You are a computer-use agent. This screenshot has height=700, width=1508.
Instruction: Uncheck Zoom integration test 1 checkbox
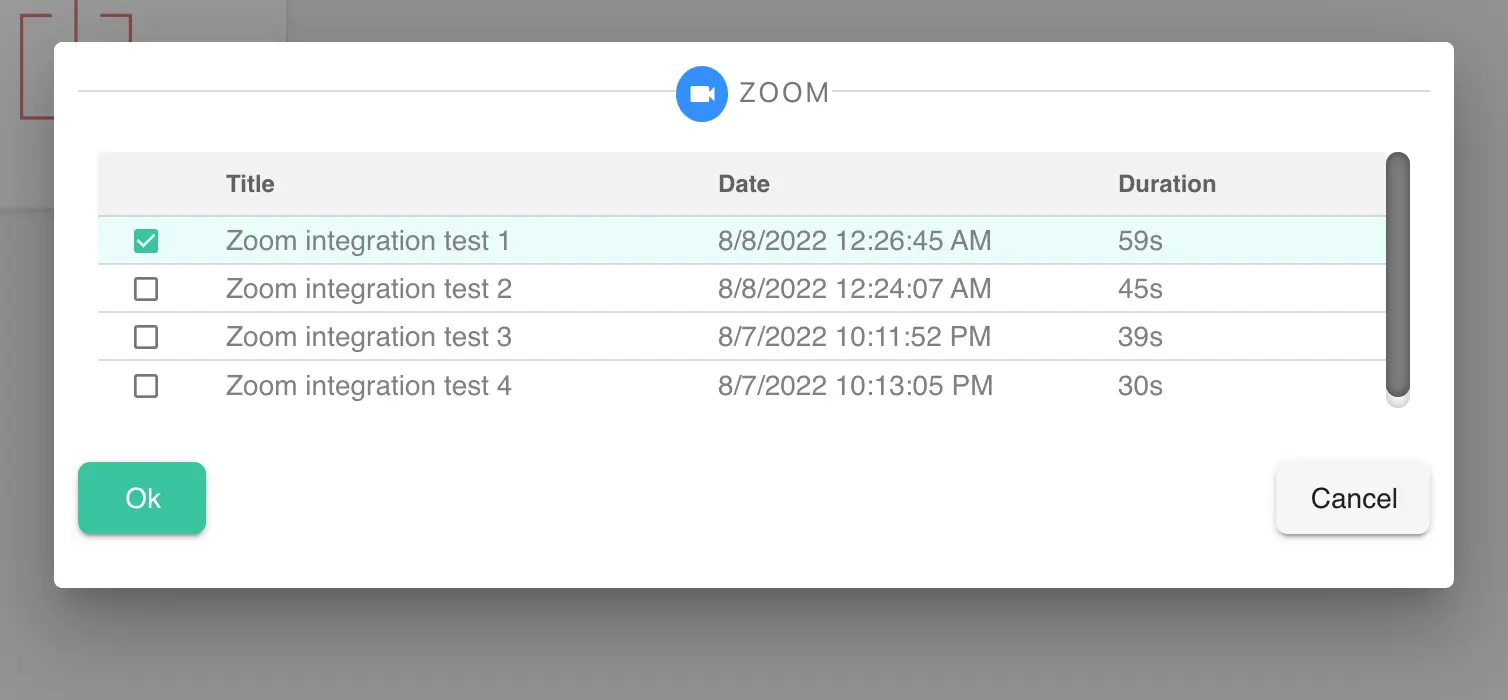point(146,241)
